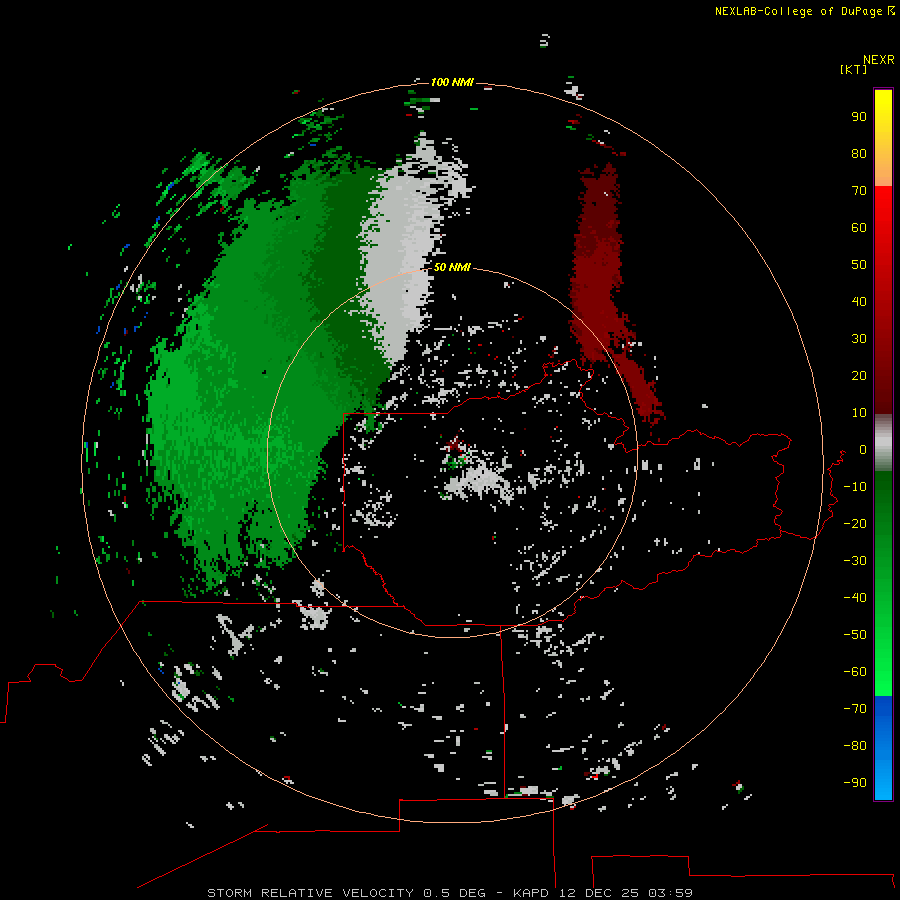Click the -10 value on velocity scale
This screenshot has width=900, height=900.
[x=855, y=487]
